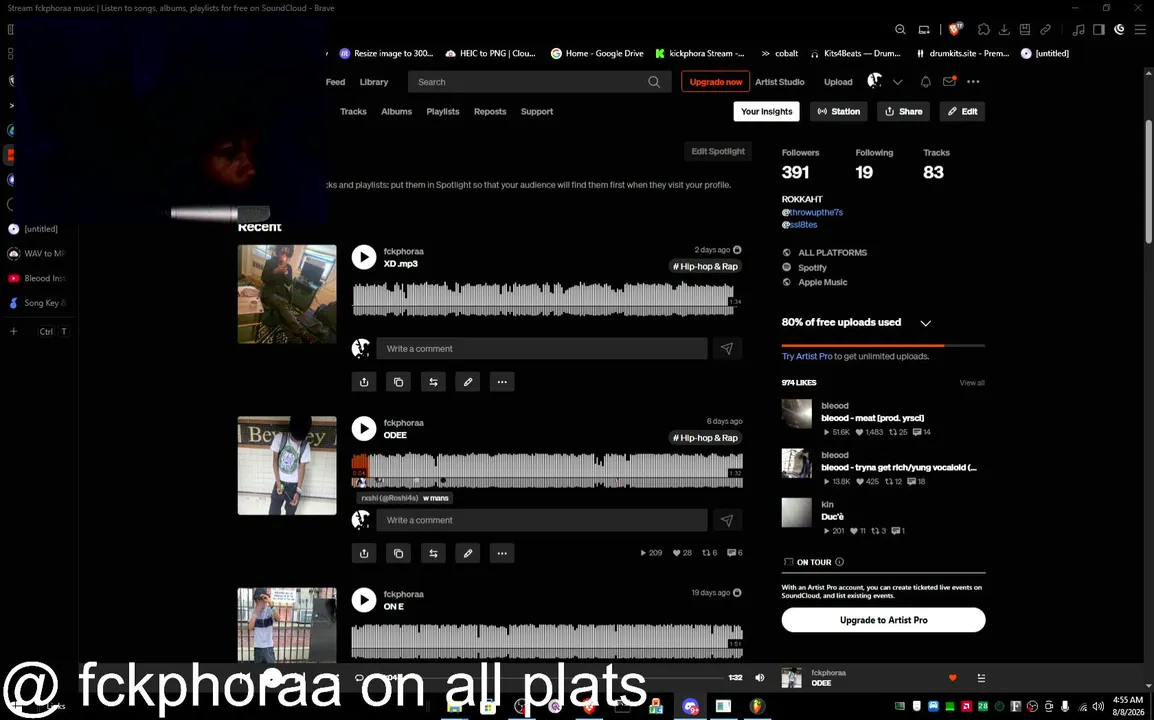The height and width of the screenshot is (720, 1154).
Task: Open Albums tab on profile
Action: tap(397, 112)
